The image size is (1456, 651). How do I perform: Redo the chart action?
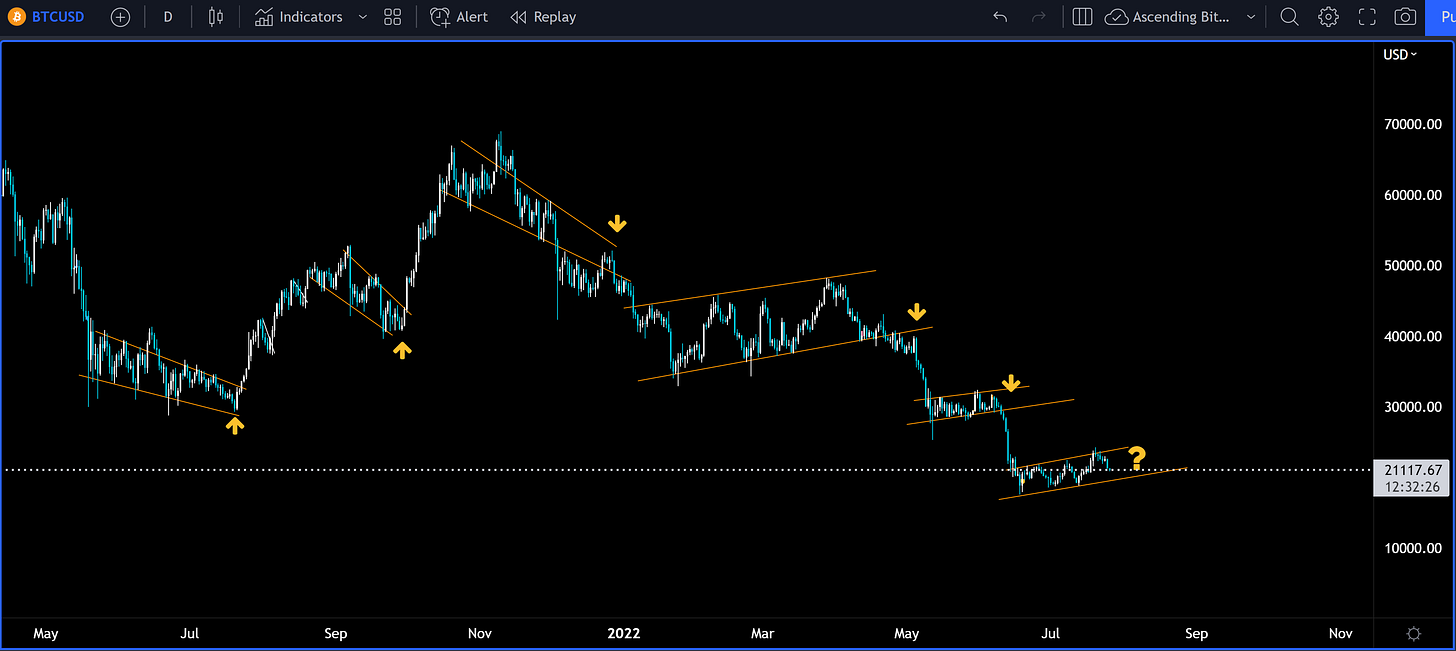(1039, 17)
